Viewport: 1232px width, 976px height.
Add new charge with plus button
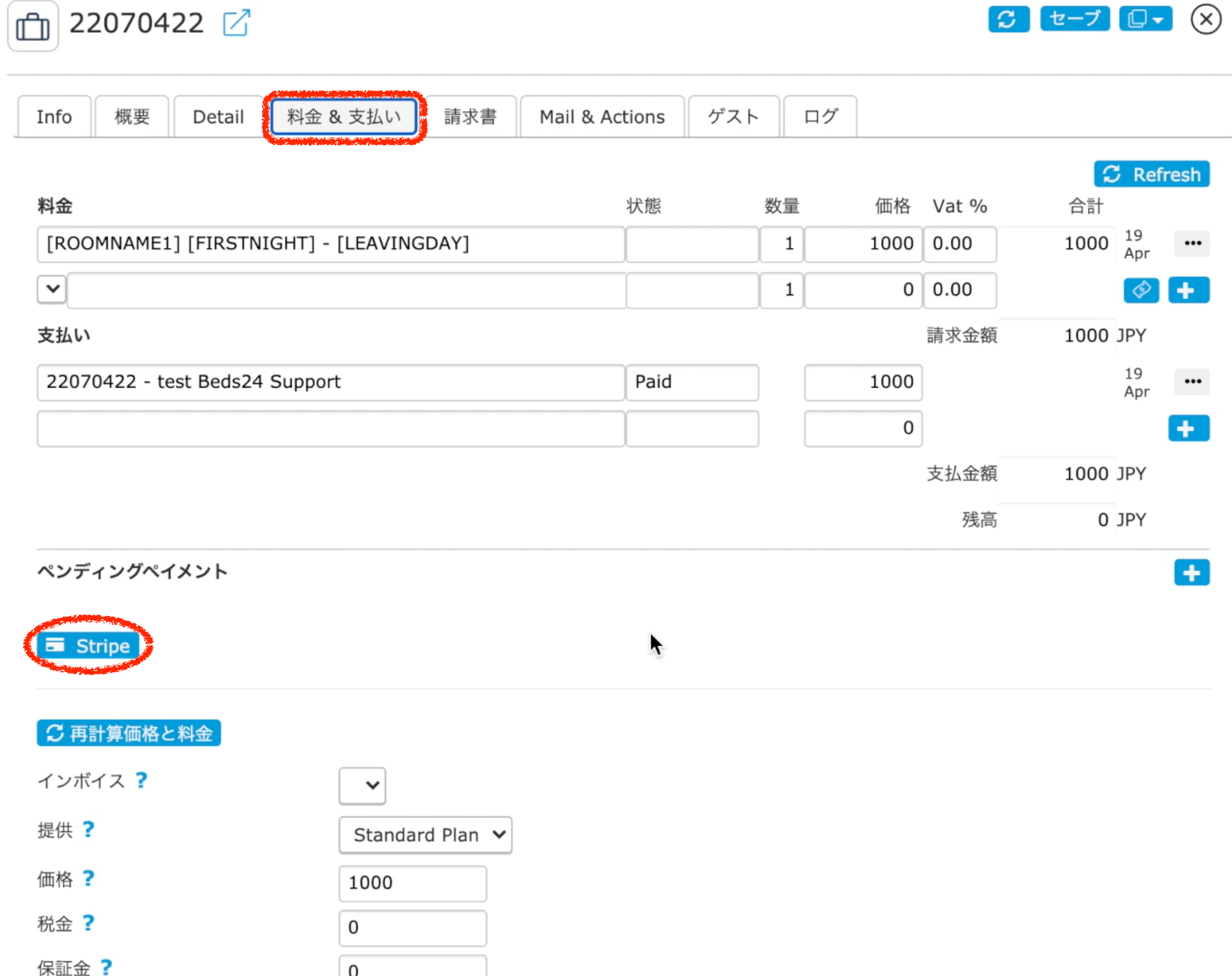click(x=1188, y=290)
